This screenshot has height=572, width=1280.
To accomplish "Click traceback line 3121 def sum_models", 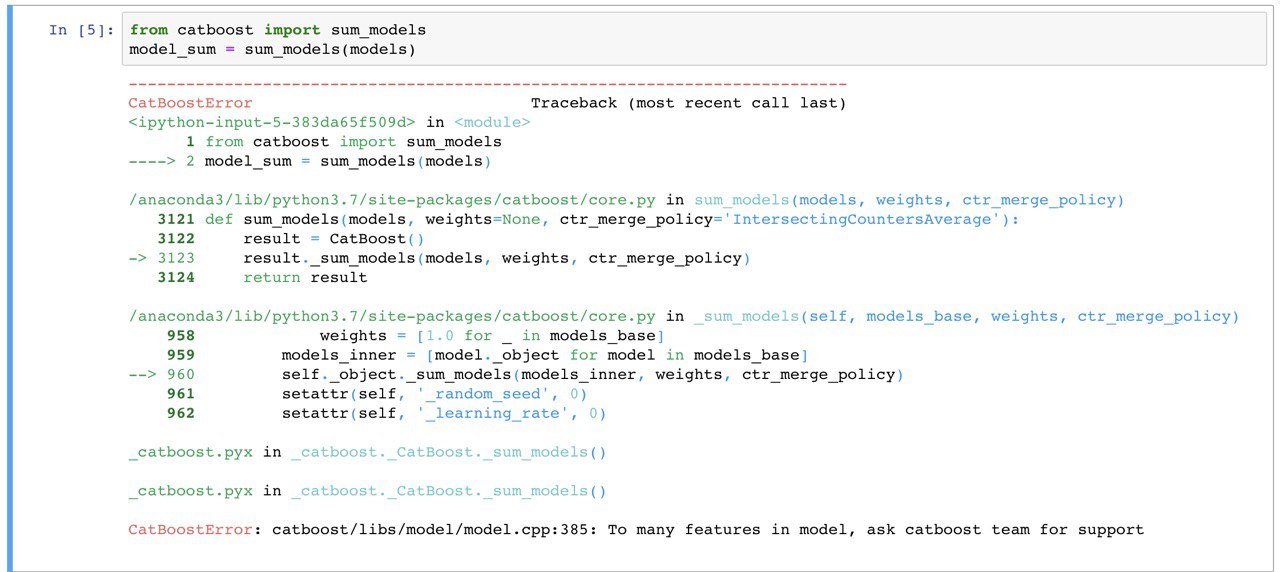I will click(588, 219).
